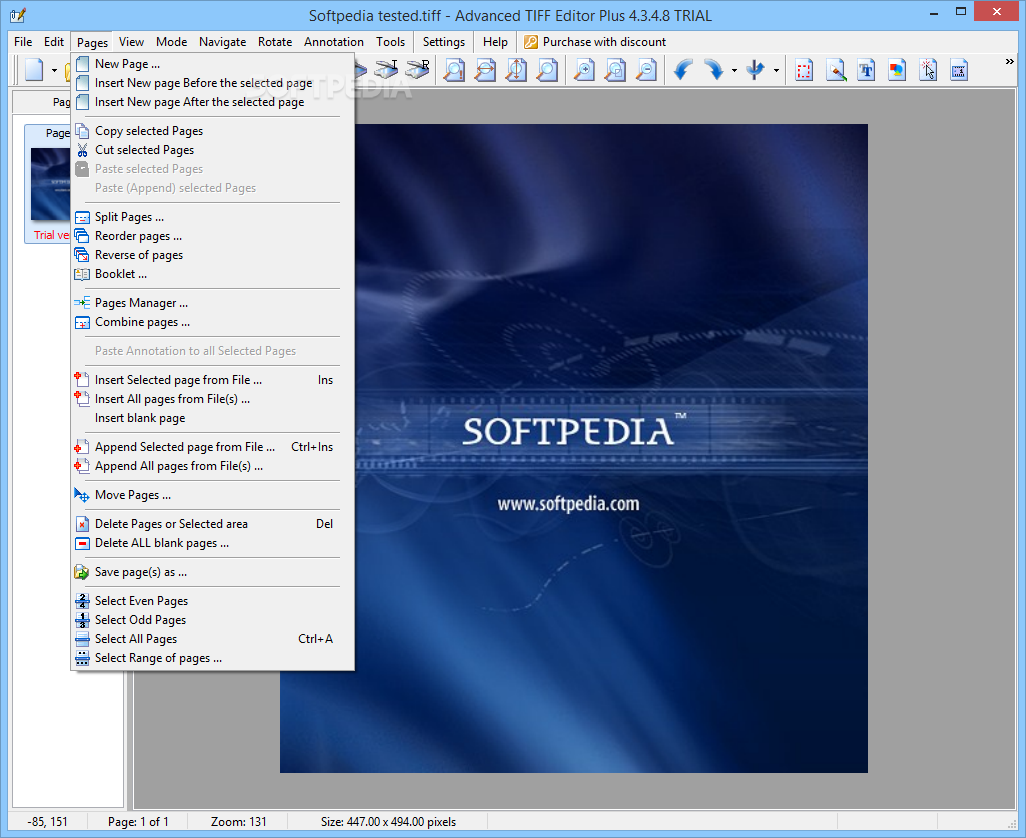Image resolution: width=1026 pixels, height=838 pixels.
Task: Choose Insert New page After the selected page
Action: pos(213,102)
